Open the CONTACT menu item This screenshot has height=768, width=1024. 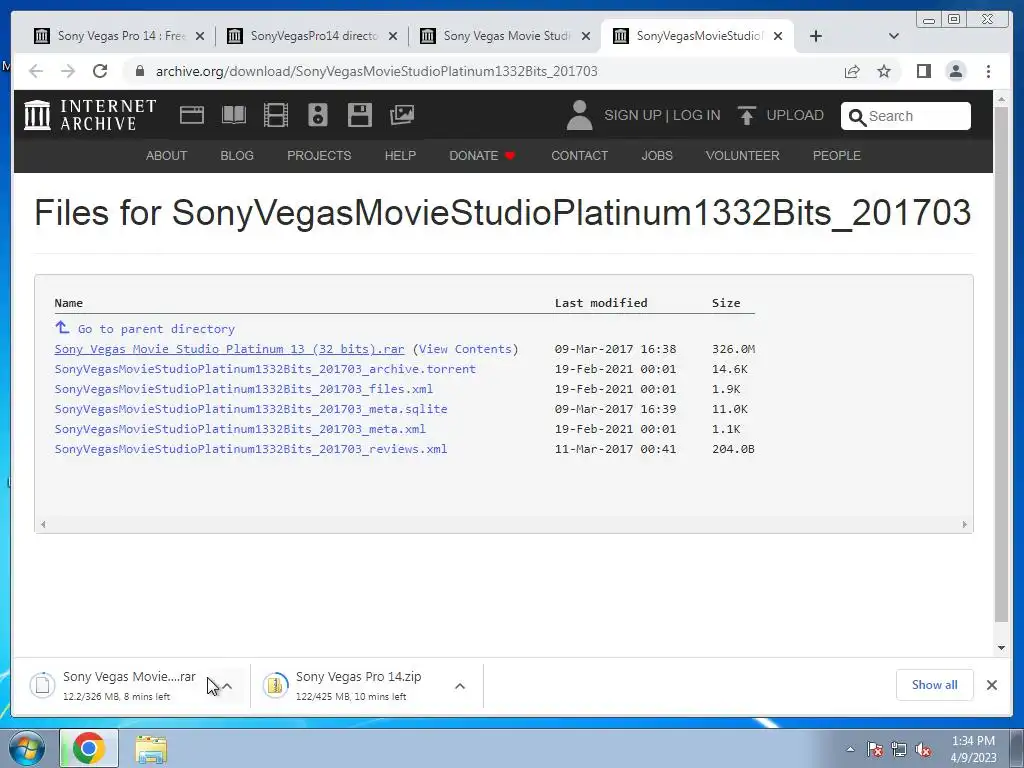point(579,155)
